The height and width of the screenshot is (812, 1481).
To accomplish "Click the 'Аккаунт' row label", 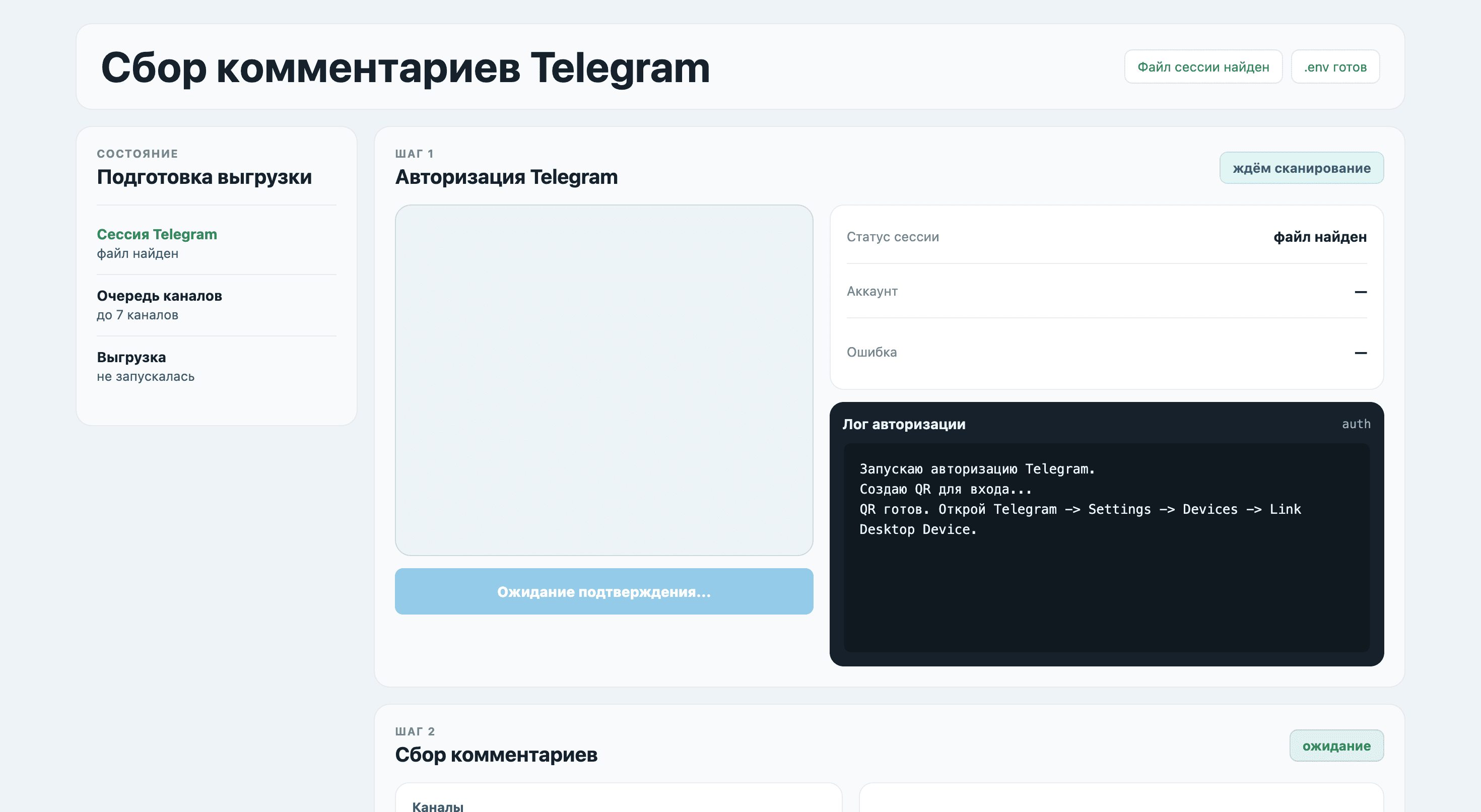I will pos(871,291).
